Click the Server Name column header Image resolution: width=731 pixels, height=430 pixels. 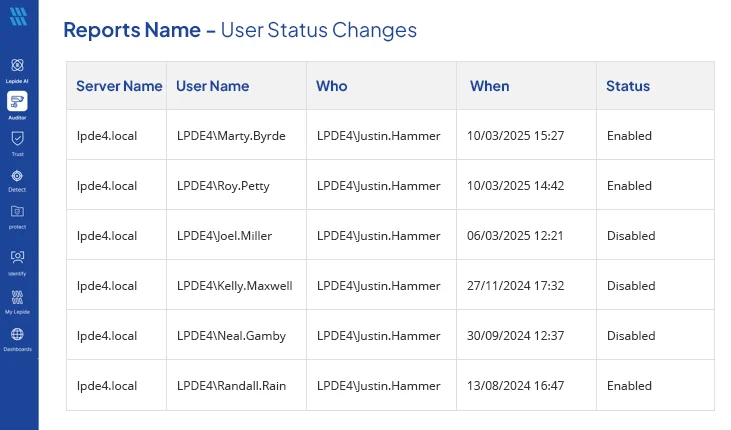click(x=119, y=86)
